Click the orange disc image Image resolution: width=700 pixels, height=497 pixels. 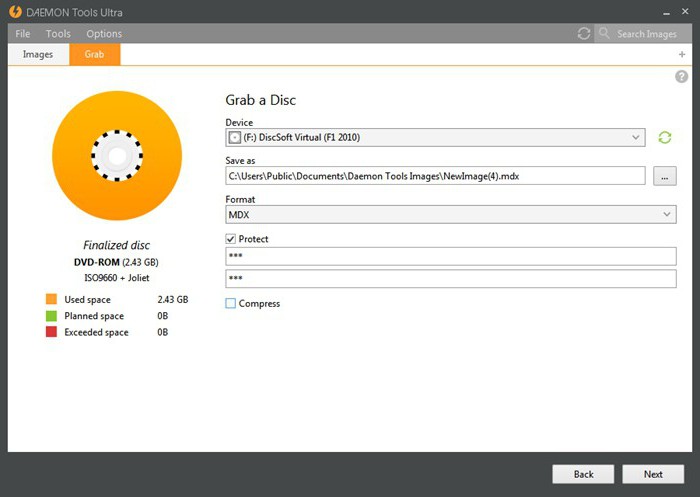(x=117, y=155)
